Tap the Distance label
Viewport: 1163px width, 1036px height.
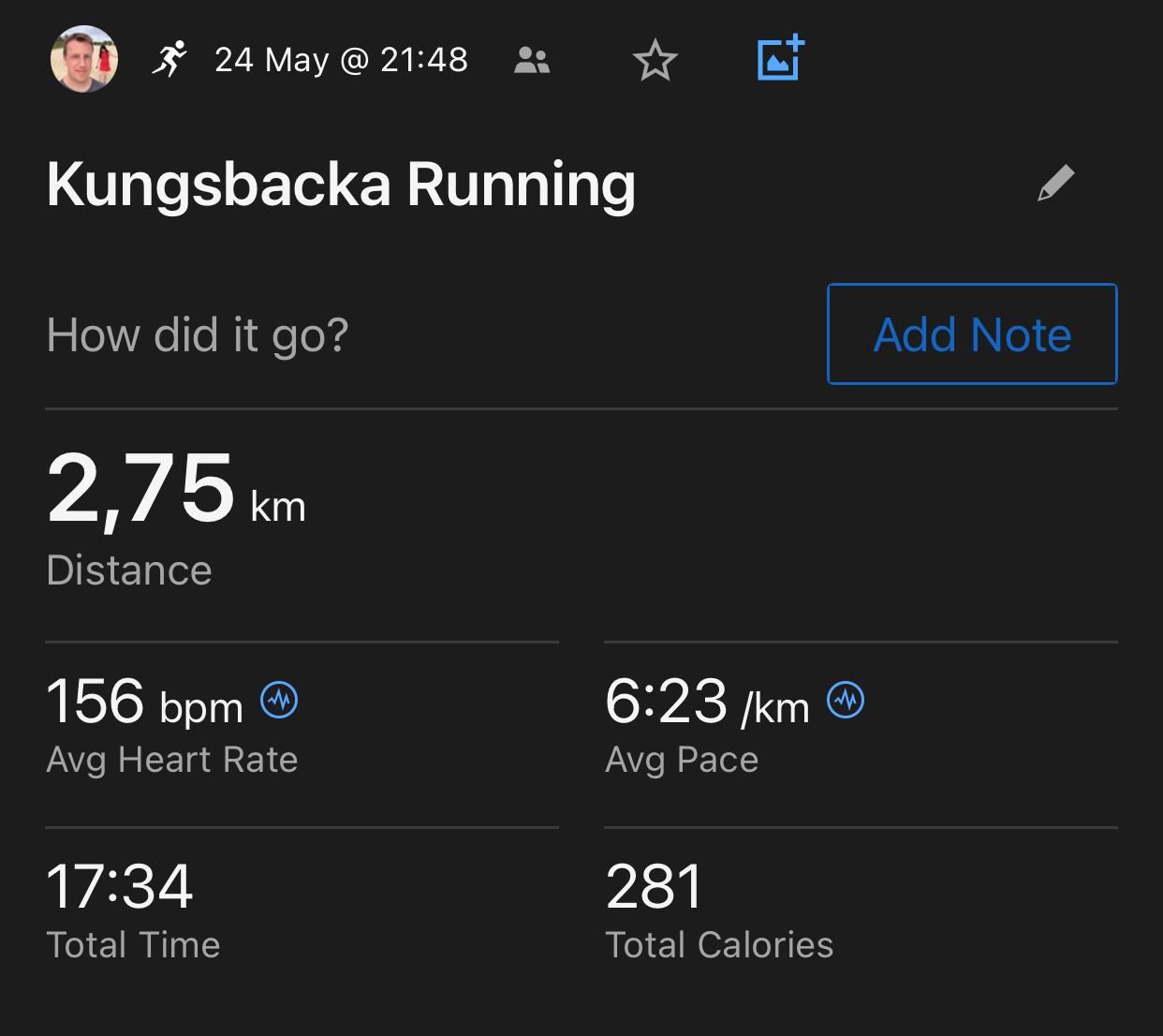(x=129, y=570)
